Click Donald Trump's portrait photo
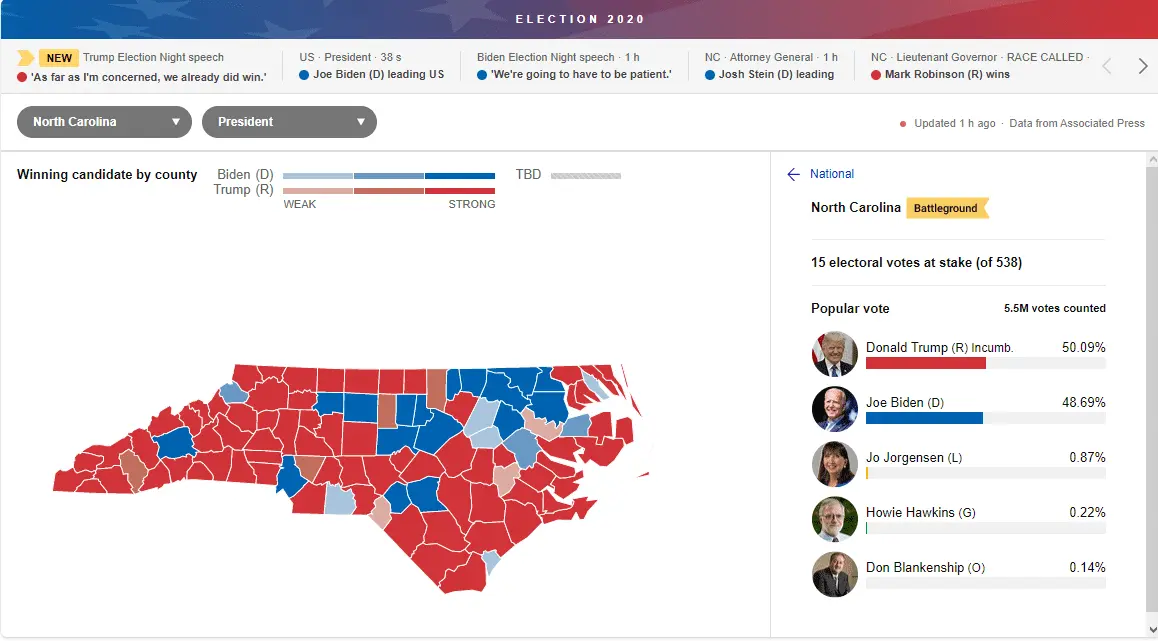1158x641 pixels. point(835,354)
